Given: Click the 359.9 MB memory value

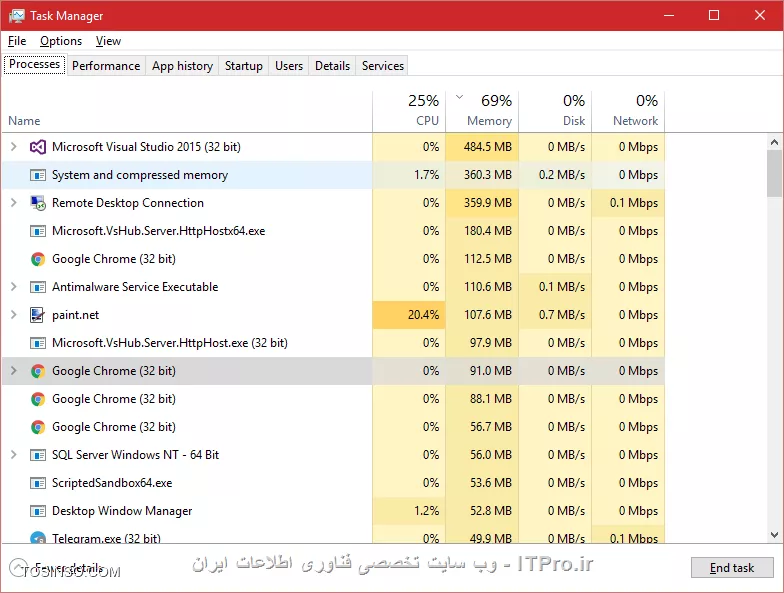Looking at the screenshot, I should [x=488, y=203].
